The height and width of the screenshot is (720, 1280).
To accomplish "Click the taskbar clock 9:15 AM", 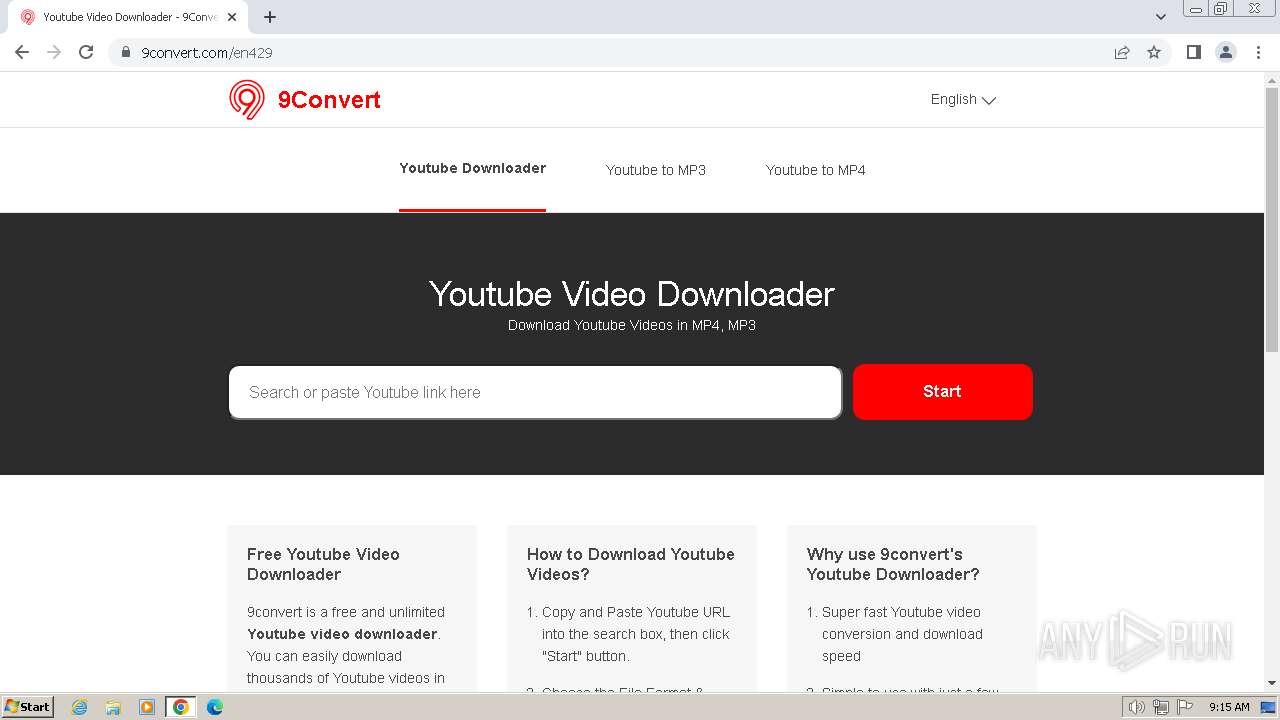I will [1229, 707].
